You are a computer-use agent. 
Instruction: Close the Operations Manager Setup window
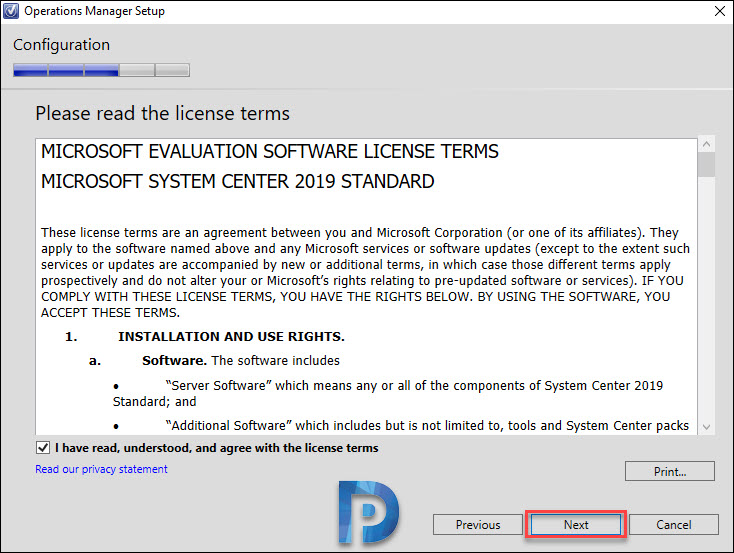720,11
